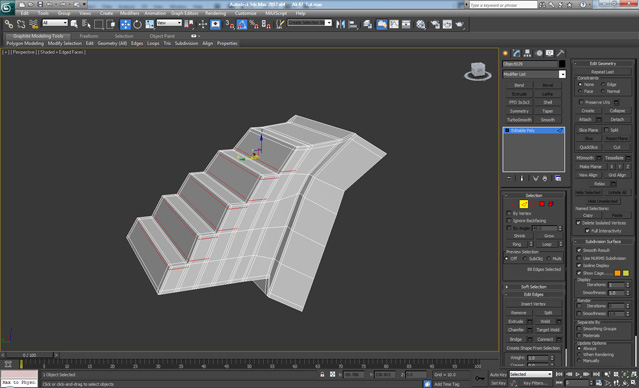Viewport: 639px width, 388px height.
Task: Open the Customize menu
Action: (245, 13)
